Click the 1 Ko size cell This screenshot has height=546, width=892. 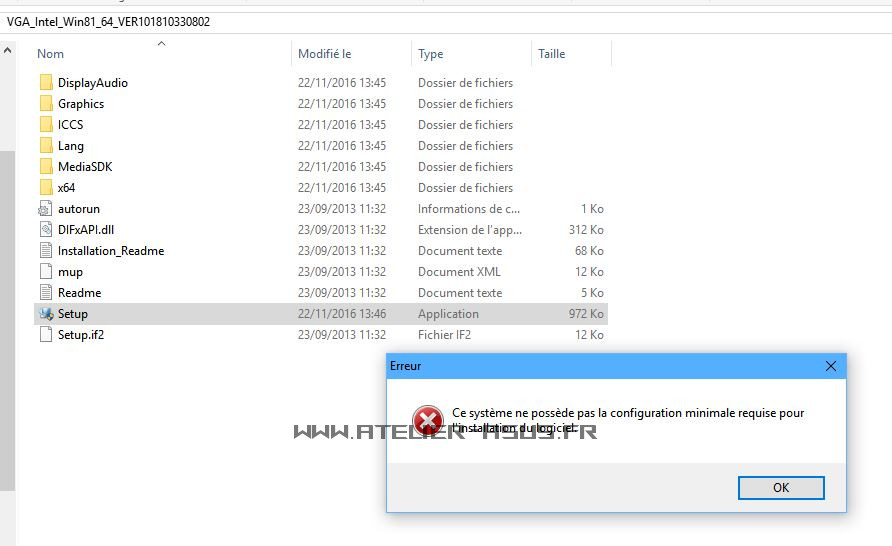tap(592, 209)
